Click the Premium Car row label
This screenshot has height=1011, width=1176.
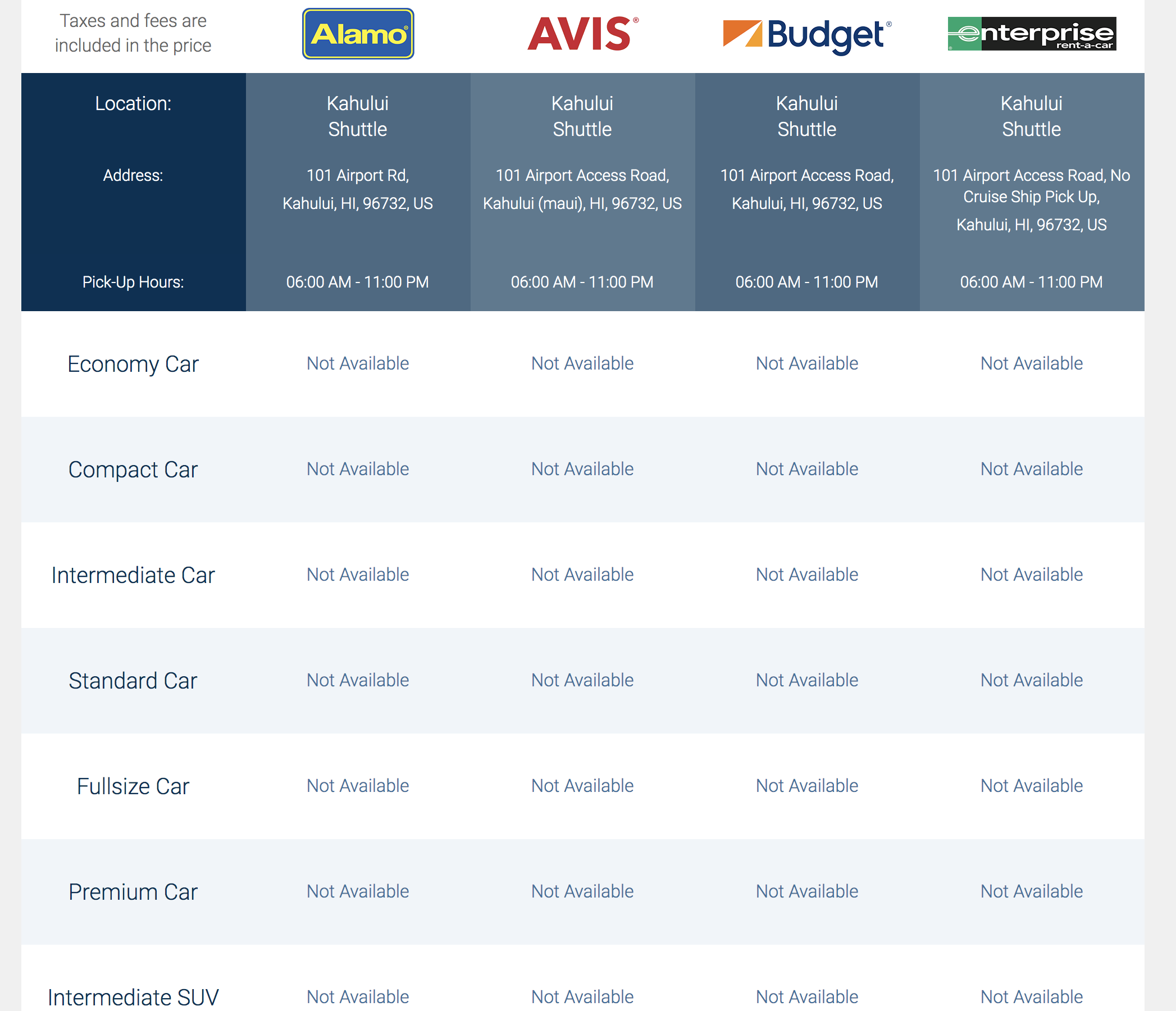pos(133,892)
